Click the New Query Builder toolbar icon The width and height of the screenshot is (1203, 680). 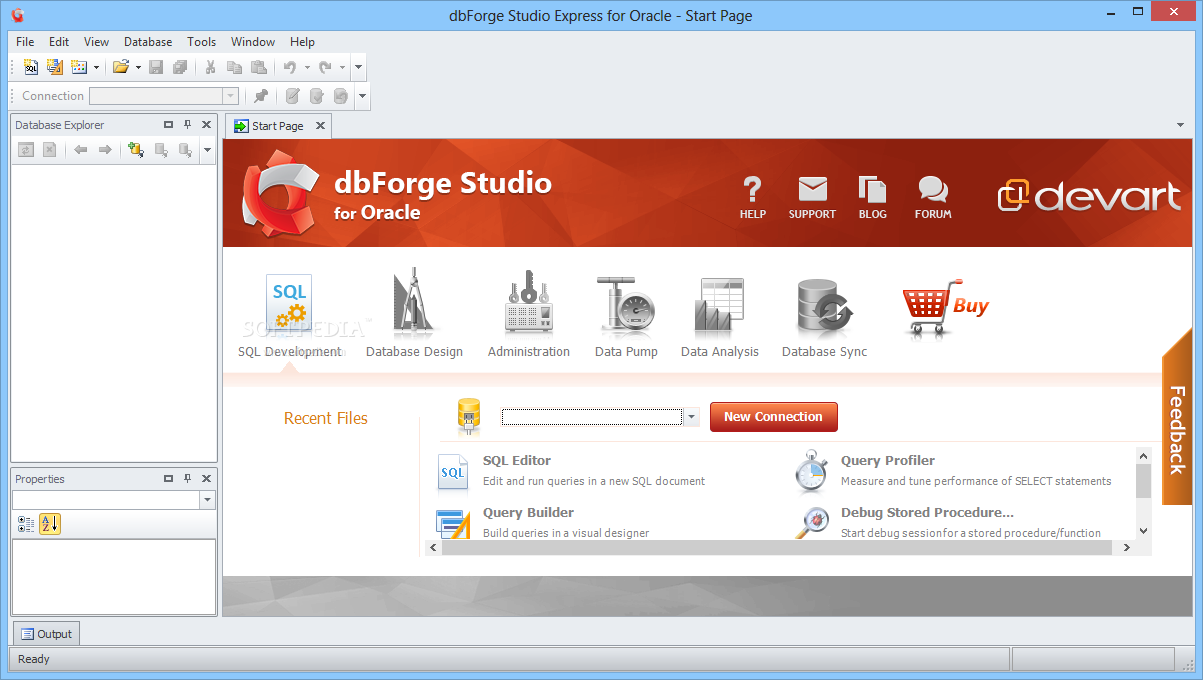pyautogui.click(x=54, y=68)
